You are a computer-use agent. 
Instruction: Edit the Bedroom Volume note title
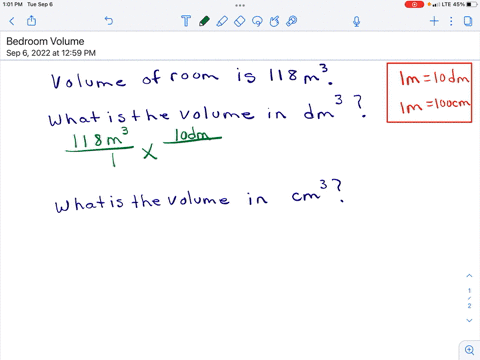[x=45, y=41]
